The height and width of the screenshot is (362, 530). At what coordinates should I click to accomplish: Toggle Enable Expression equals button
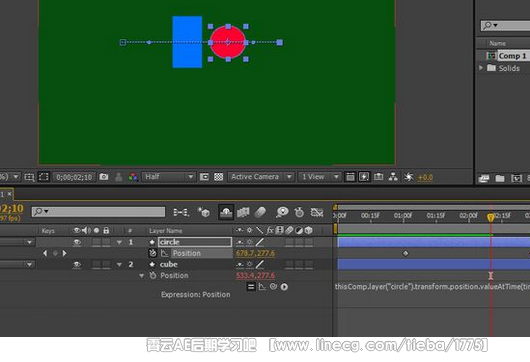pyautogui.click(x=251, y=287)
